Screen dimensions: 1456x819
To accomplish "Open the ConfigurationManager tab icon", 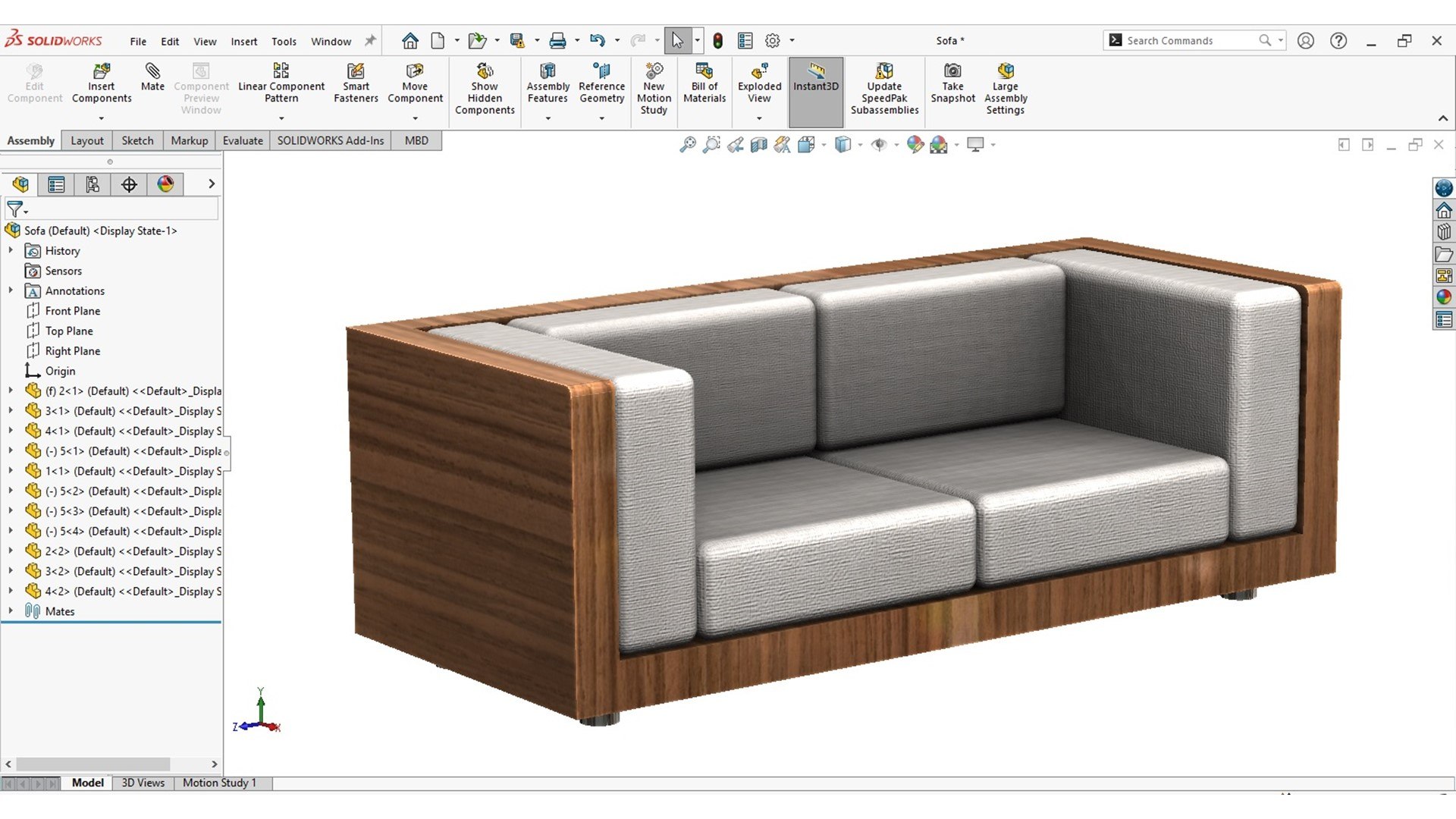I will click(x=93, y=184).
